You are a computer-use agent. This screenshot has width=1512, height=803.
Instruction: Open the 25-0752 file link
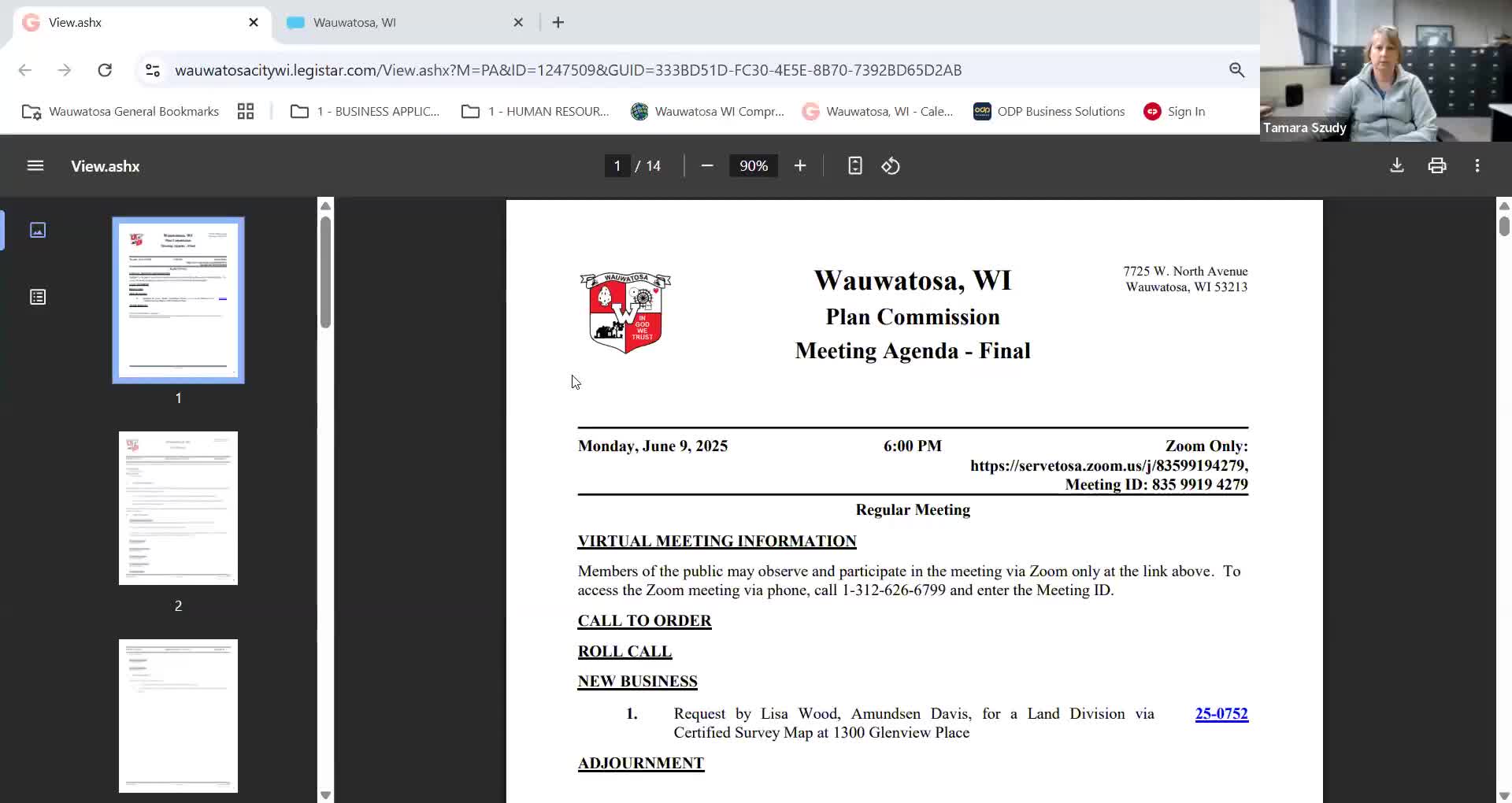1221,713
